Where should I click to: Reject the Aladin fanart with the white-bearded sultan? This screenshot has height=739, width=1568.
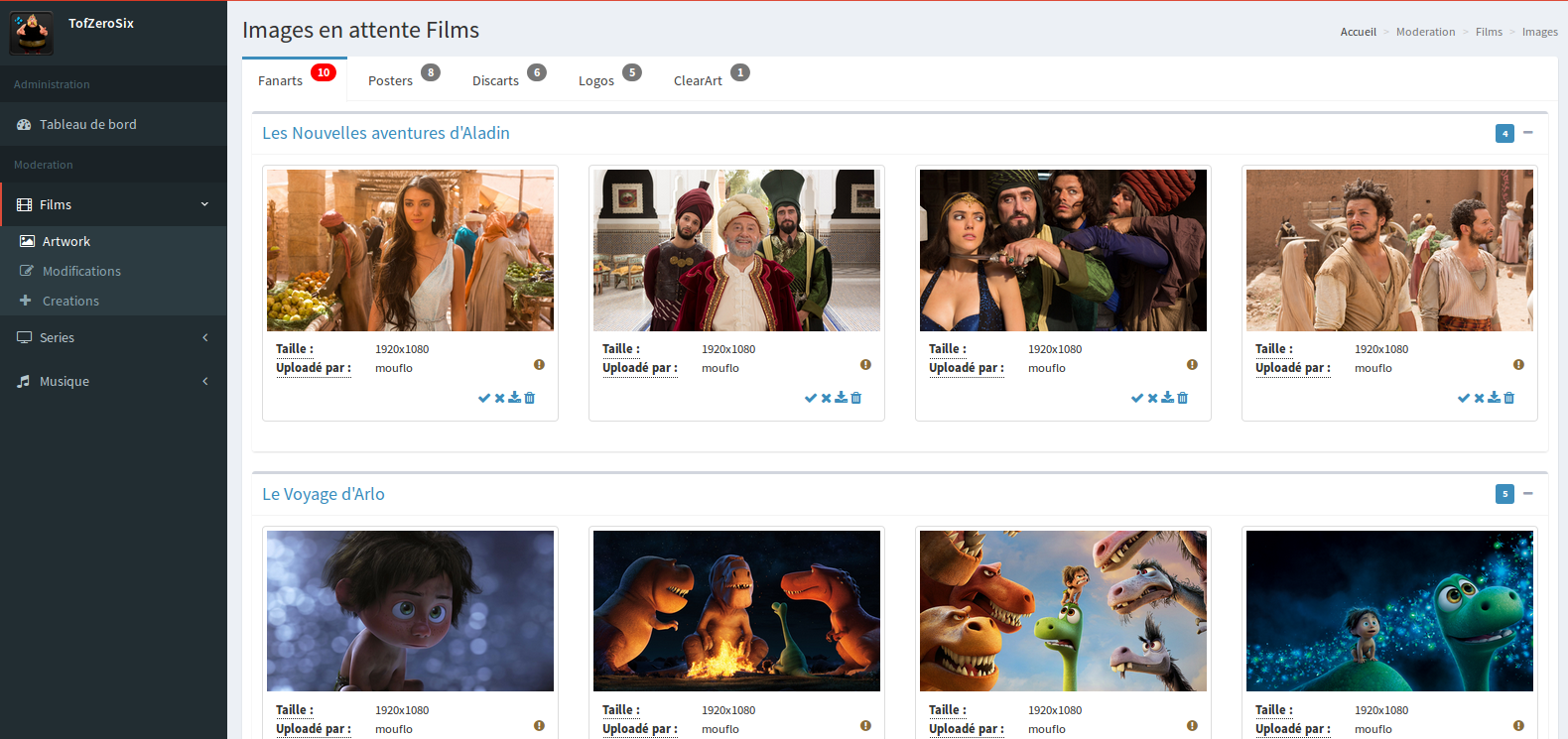pos(826,398)
